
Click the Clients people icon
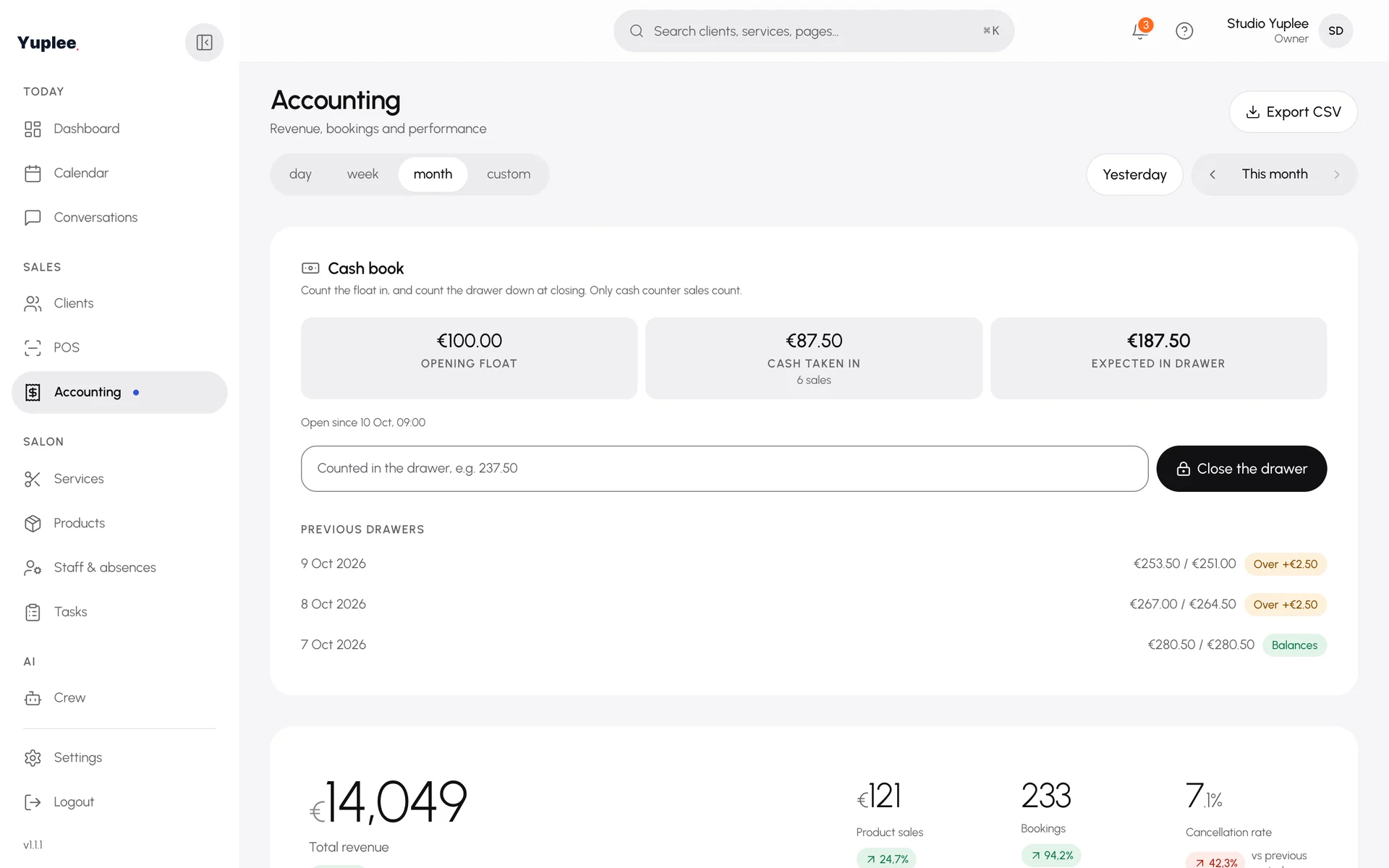[33, 304]
